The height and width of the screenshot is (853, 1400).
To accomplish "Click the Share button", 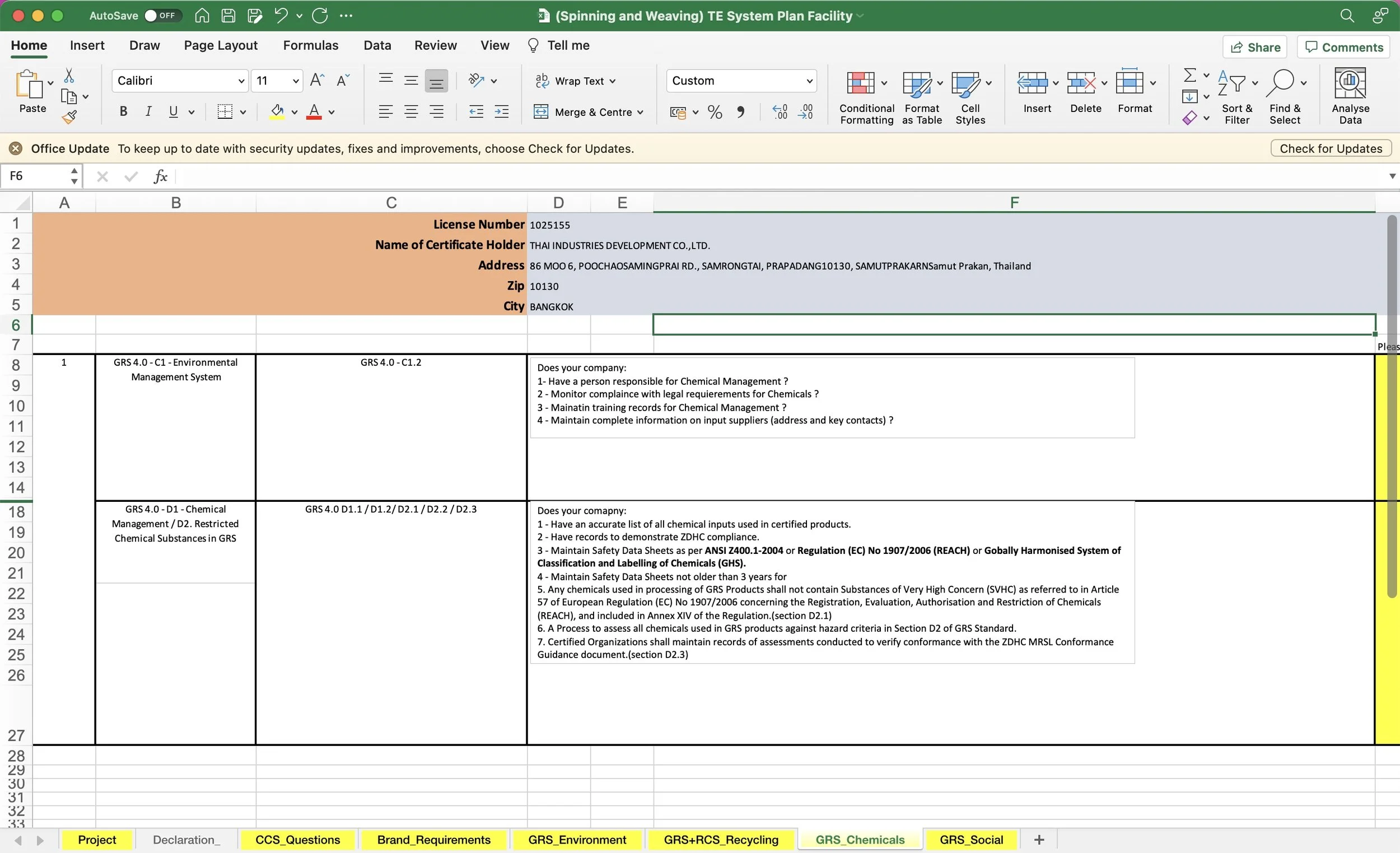I will 1254,47.
